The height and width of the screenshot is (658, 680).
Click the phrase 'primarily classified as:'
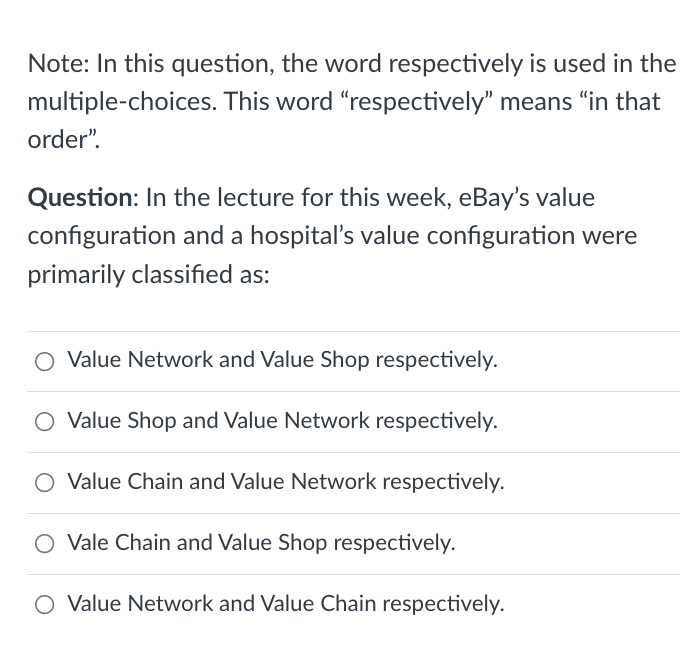(148, 275)
